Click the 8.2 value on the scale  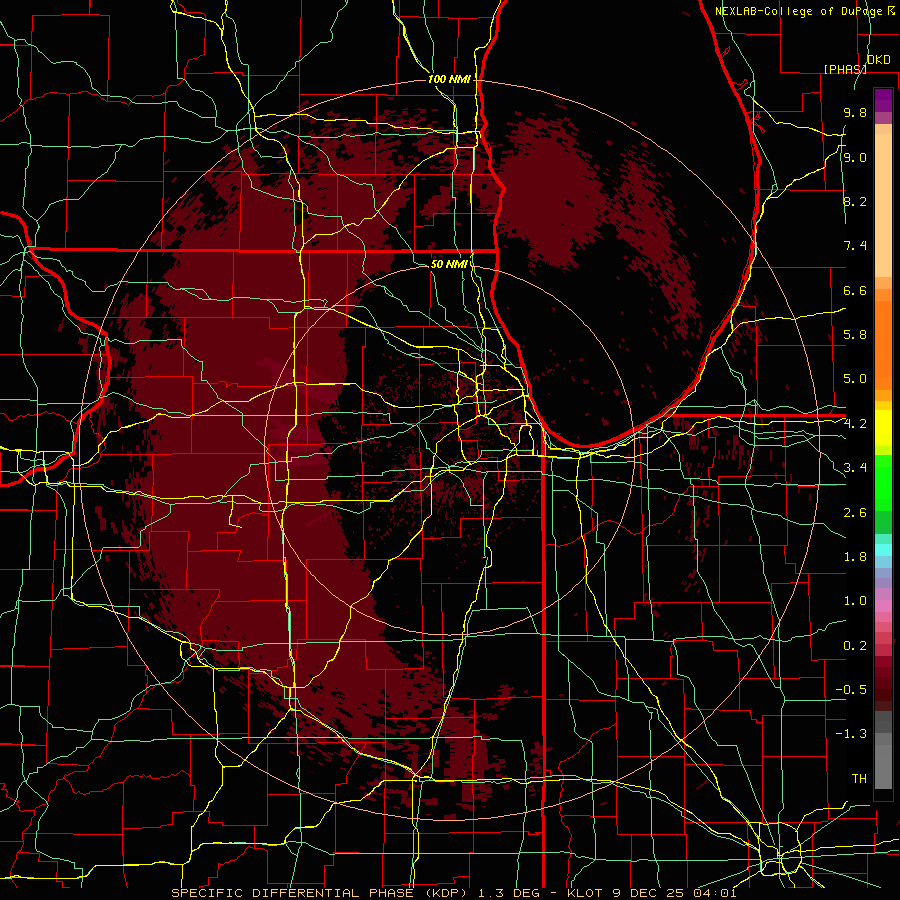pyautogui.click(x=855, y=202)
